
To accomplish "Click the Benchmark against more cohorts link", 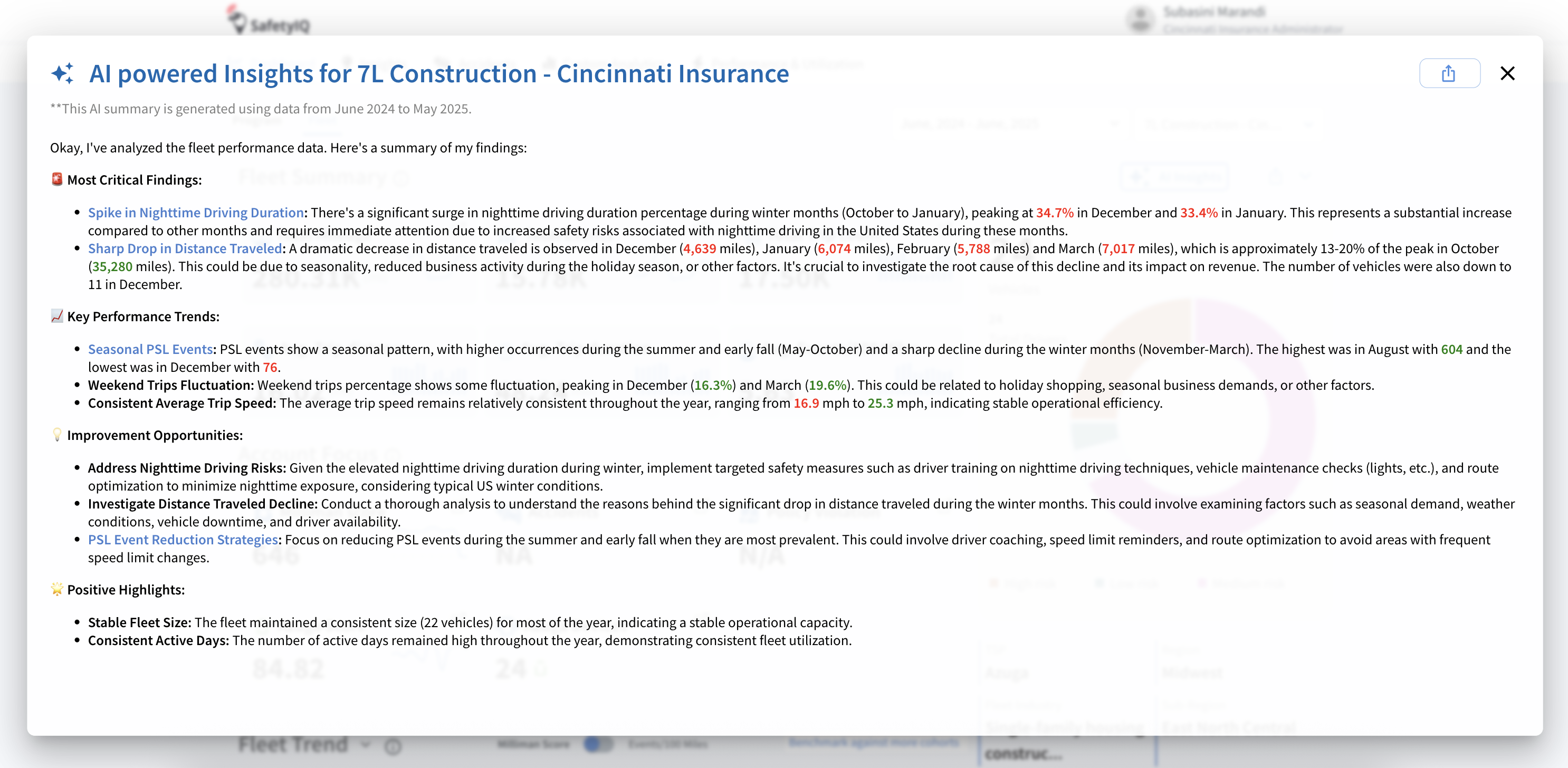I will point(874,742).
